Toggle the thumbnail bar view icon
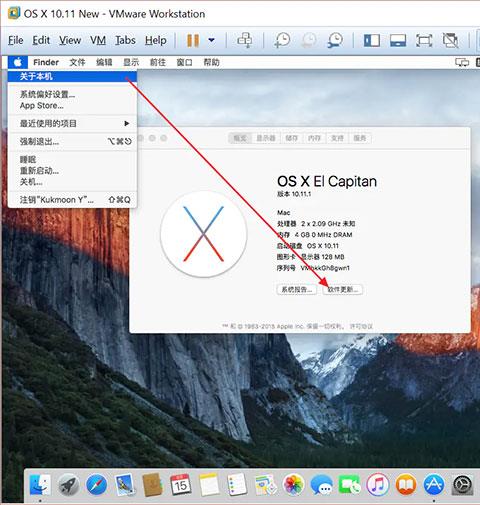The width and height of the screenshot is (480, 505). coord(398,40)
